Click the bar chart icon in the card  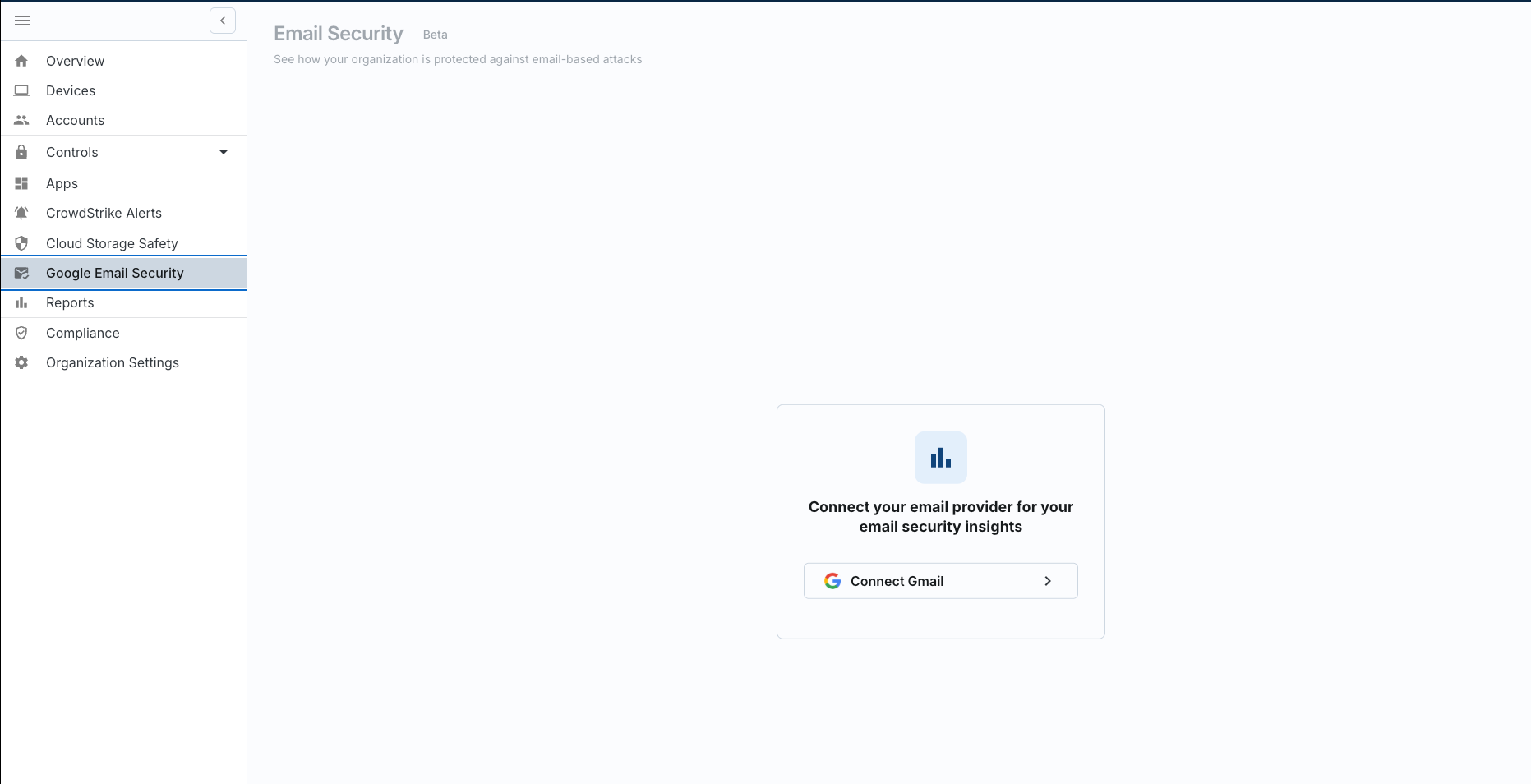click(941, 458)
